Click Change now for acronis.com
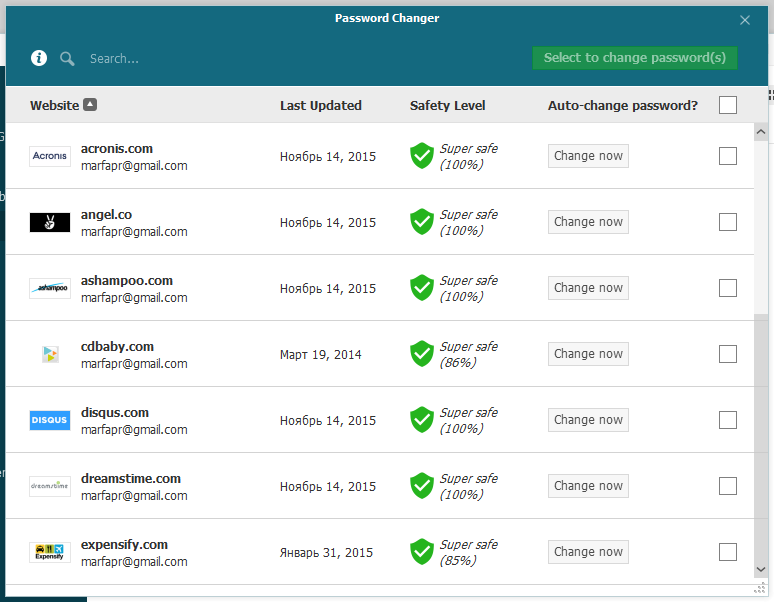The width and height of the screenshot is (774, 602). (588, 156)
